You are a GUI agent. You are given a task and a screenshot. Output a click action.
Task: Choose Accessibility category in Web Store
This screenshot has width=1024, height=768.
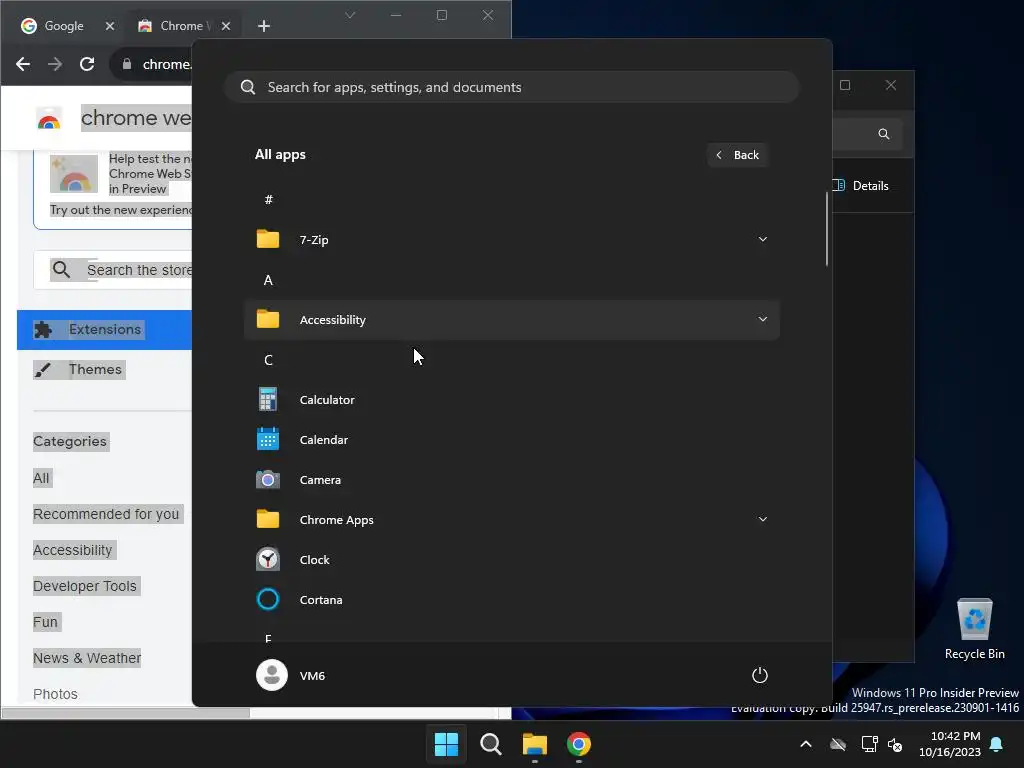click(72, 550)
